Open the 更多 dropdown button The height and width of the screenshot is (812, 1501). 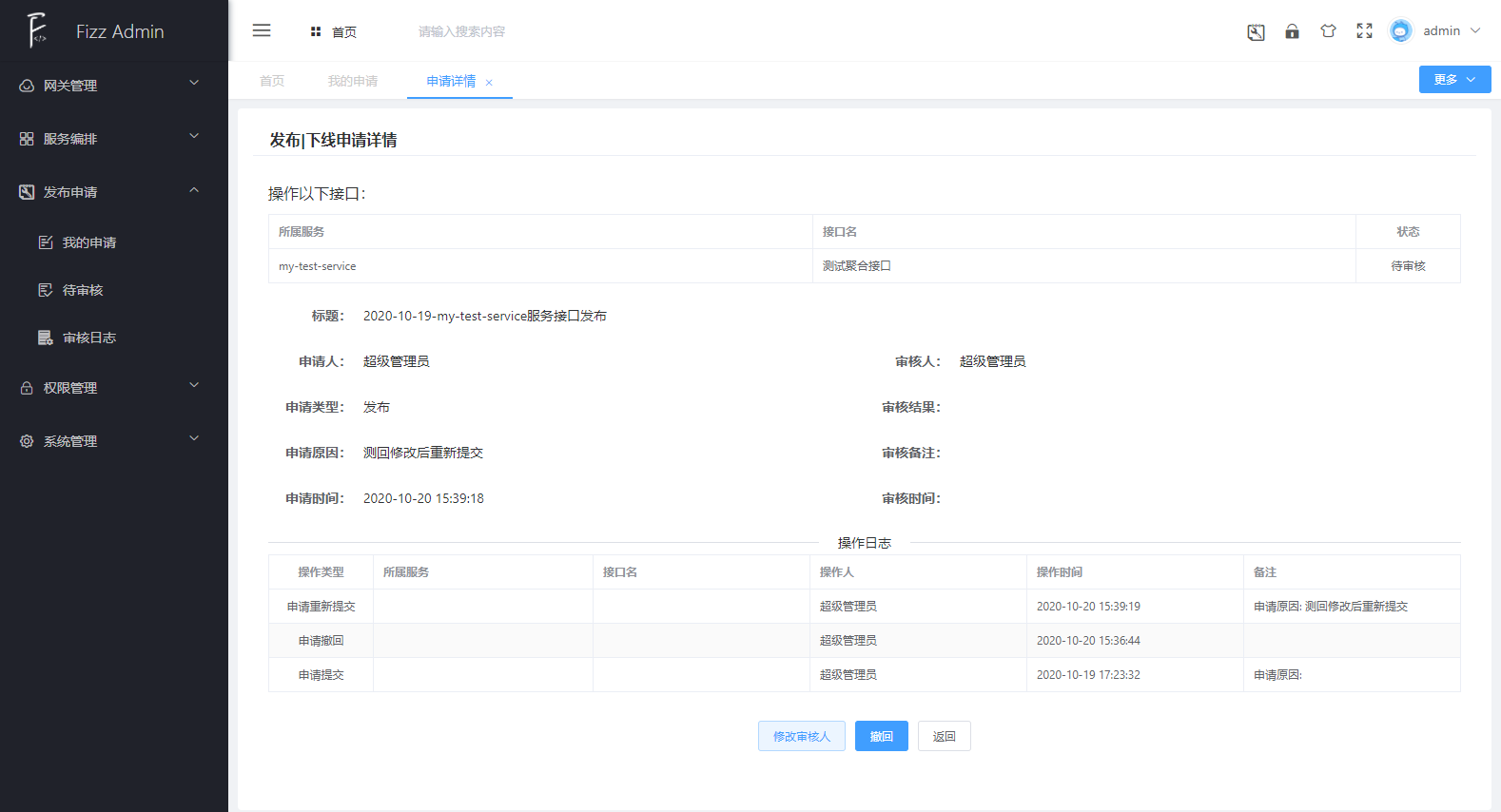pos(1454,79)
